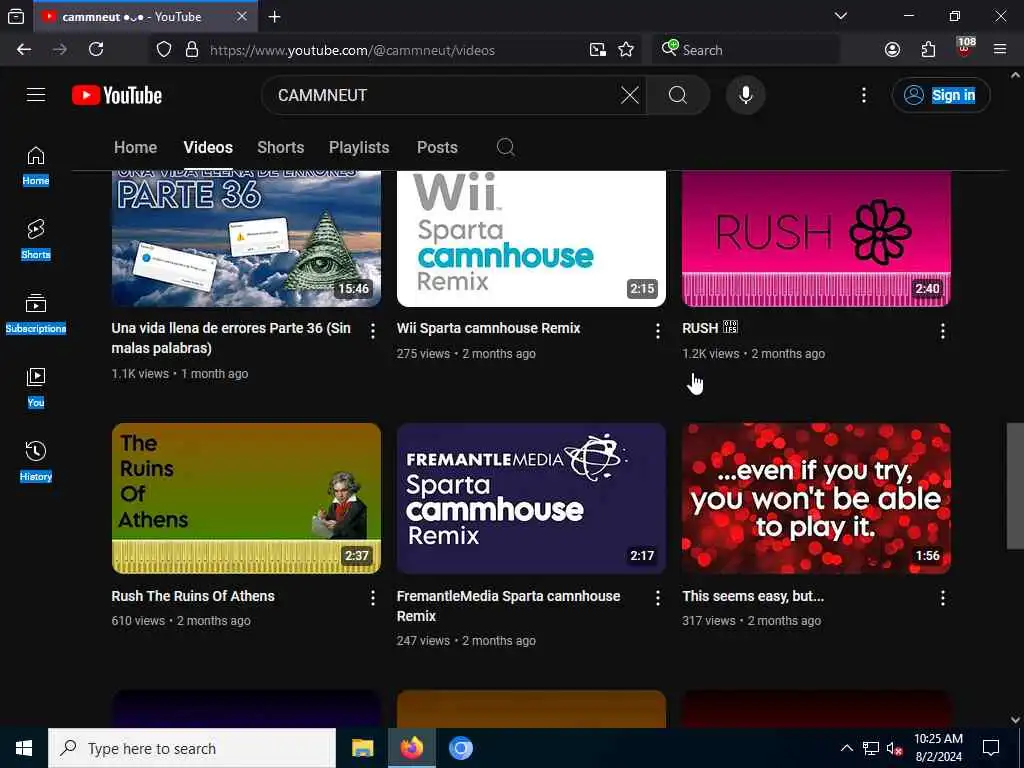The image size is (1024, 768).
Task: Open Shorts in the YouTube sidebar
Action: (x=36, y=240)
